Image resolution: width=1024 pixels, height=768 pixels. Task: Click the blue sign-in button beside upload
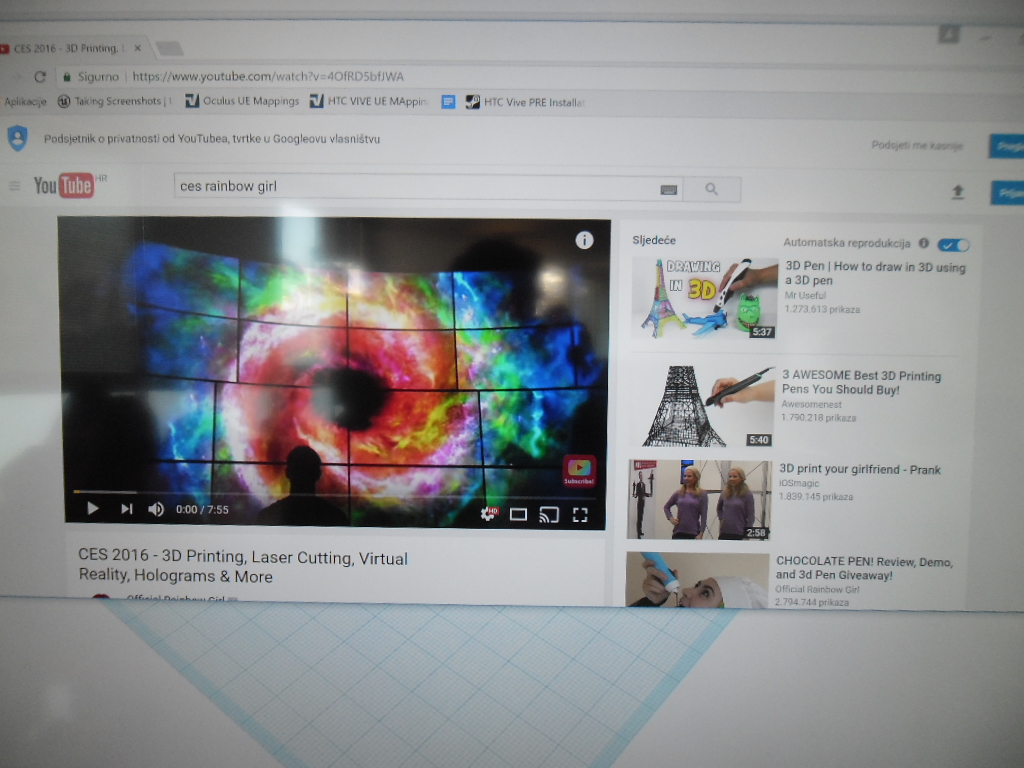(x=1008, y=193)
